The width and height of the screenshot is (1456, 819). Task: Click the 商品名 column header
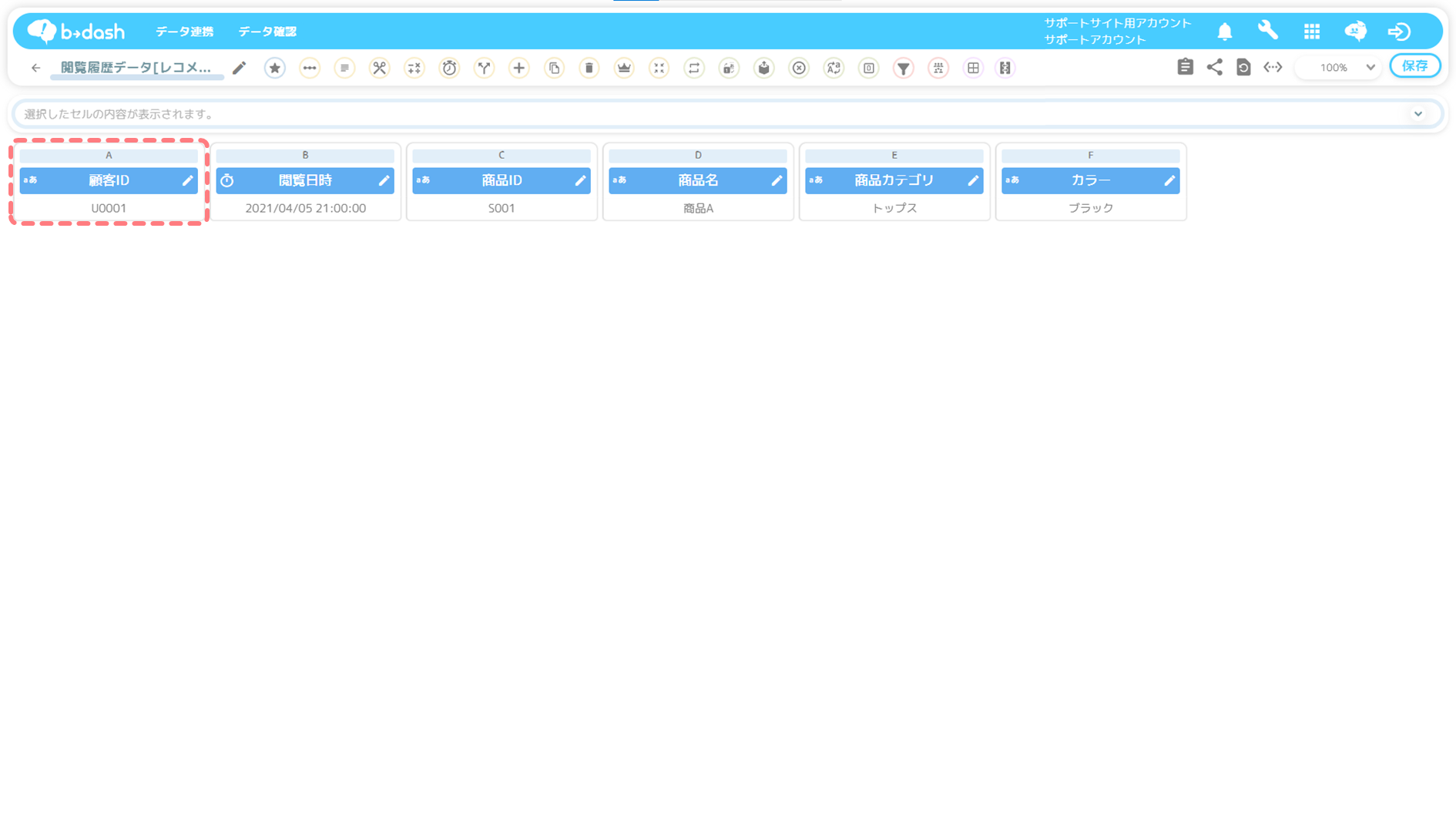[698, 180]
